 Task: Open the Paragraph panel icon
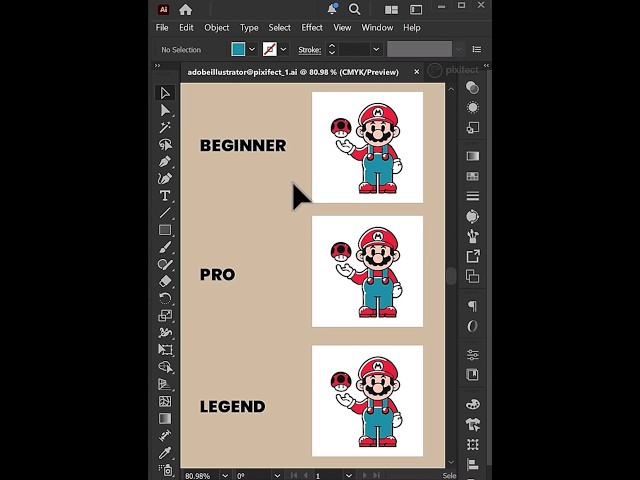pos(472,306)
